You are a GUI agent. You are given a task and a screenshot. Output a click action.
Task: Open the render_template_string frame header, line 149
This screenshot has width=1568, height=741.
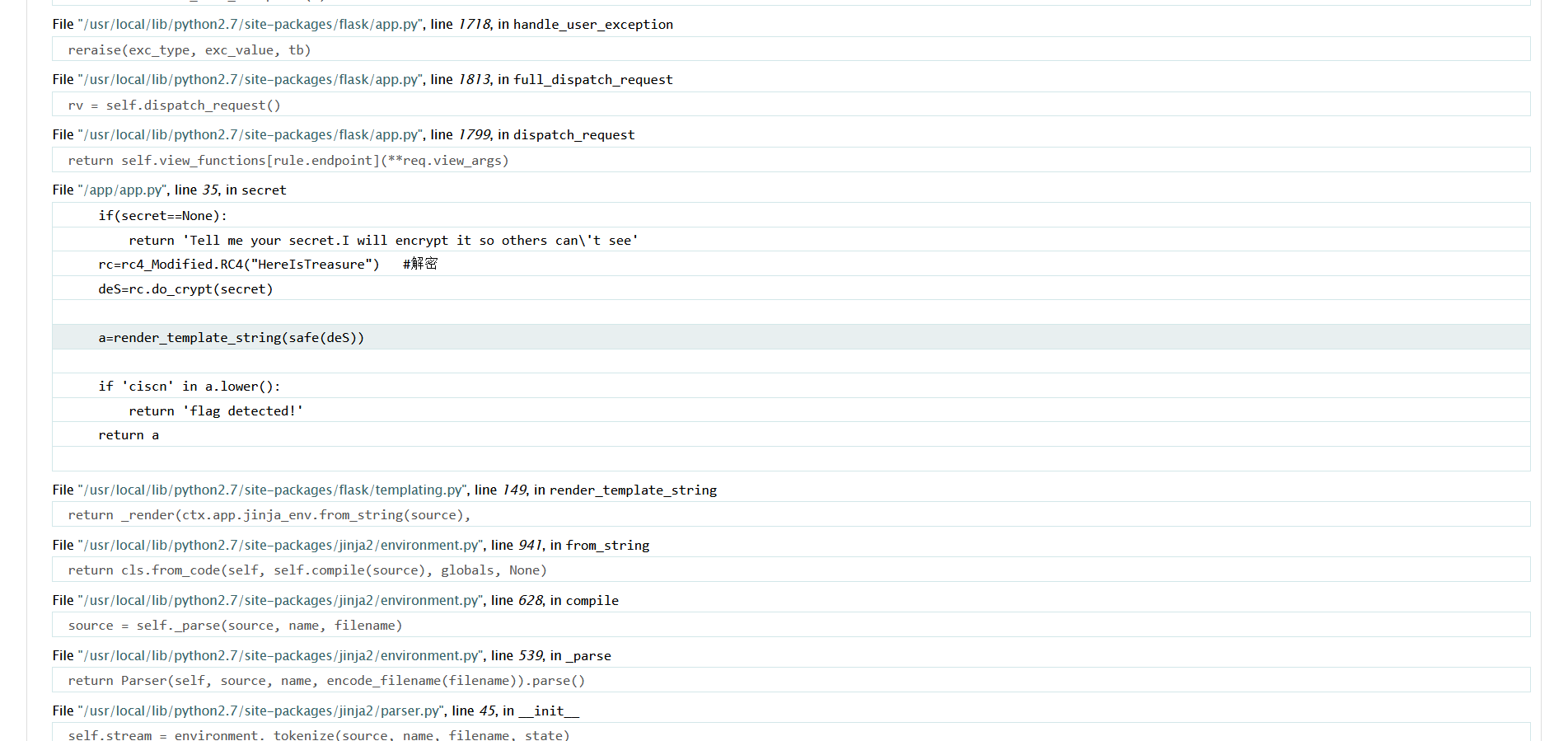pyautogui.click(x=385, y=490)
